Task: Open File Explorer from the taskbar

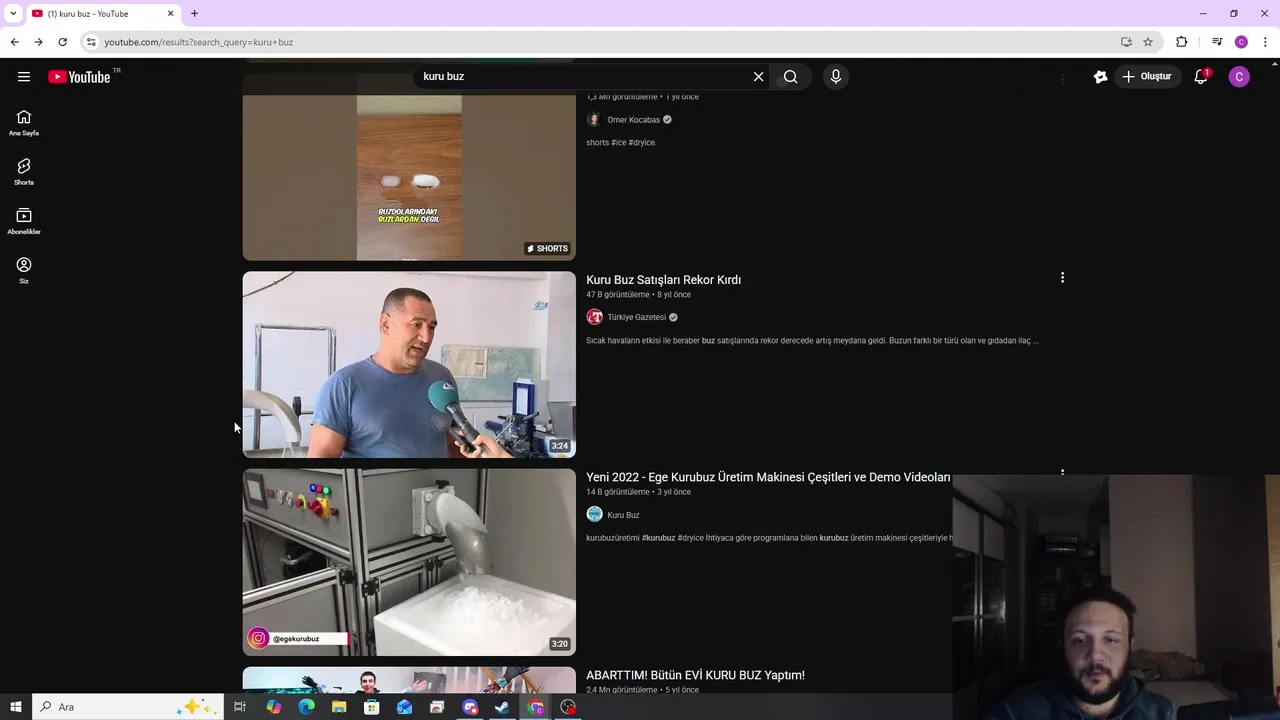Action: pyautogui.click(x=339, y=707)
